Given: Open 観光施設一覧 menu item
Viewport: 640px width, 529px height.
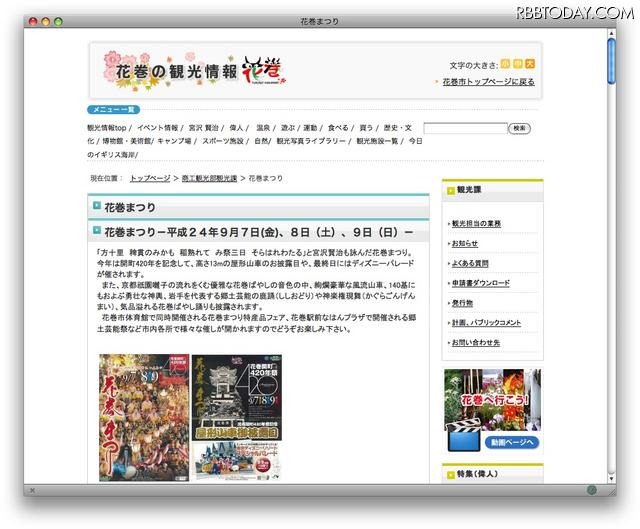Looking at the screenshot, I should pyautogui.click(x=377, y=141).
